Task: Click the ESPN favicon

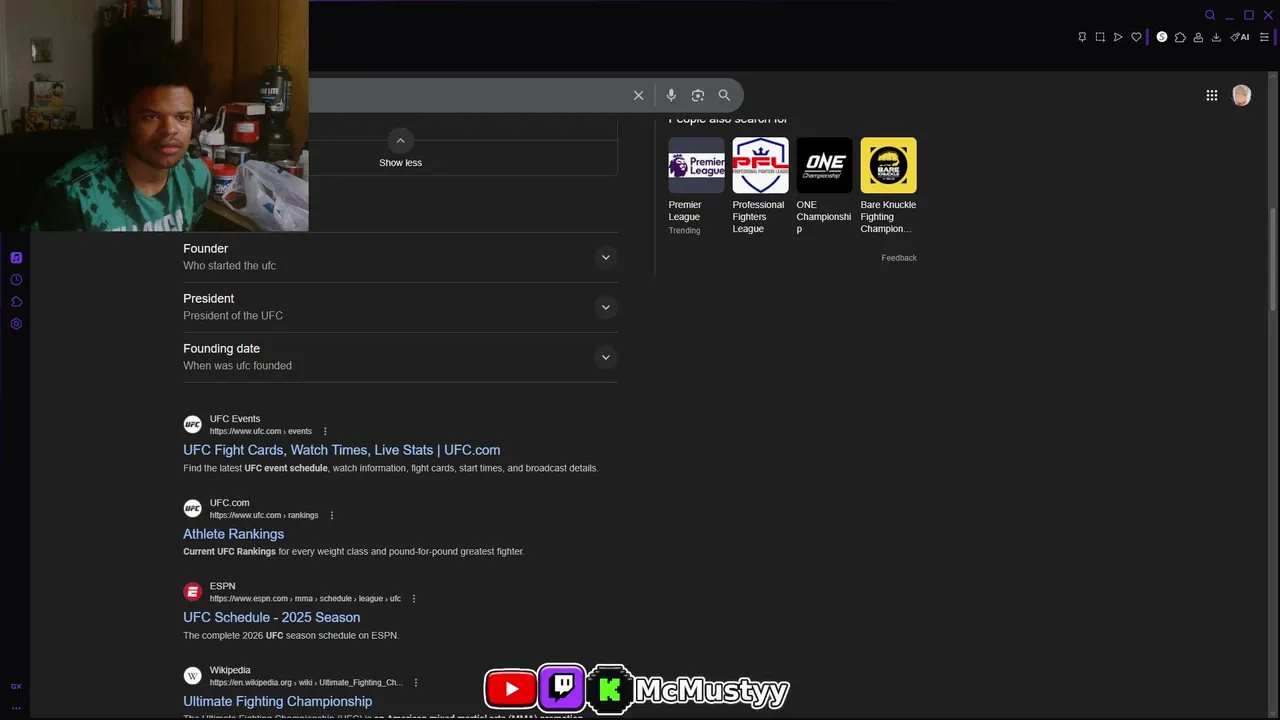Action: click(192, 591)
